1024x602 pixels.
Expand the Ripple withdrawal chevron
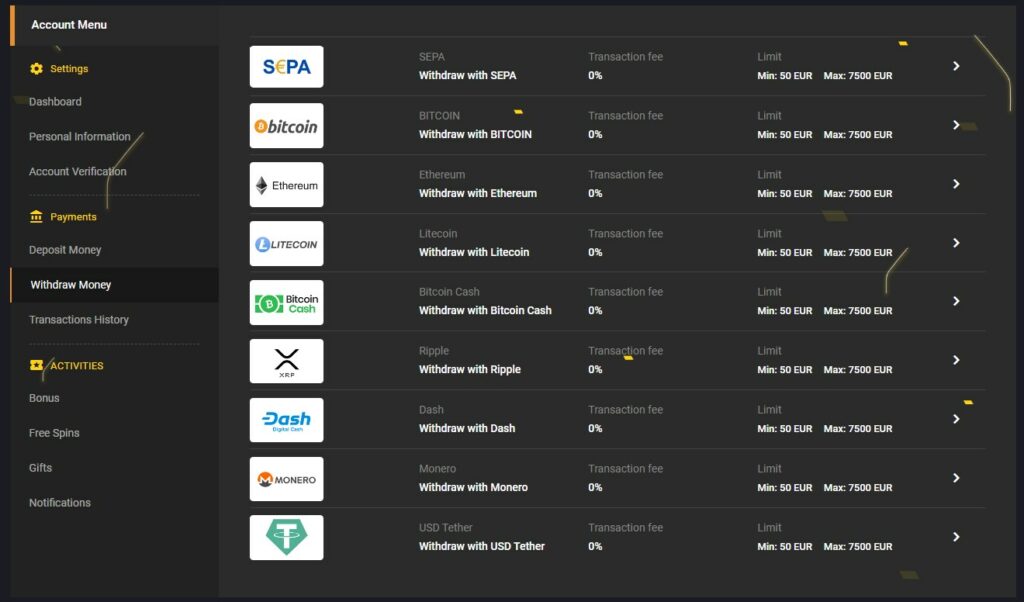pyautogui.click(x=956, y=360)
